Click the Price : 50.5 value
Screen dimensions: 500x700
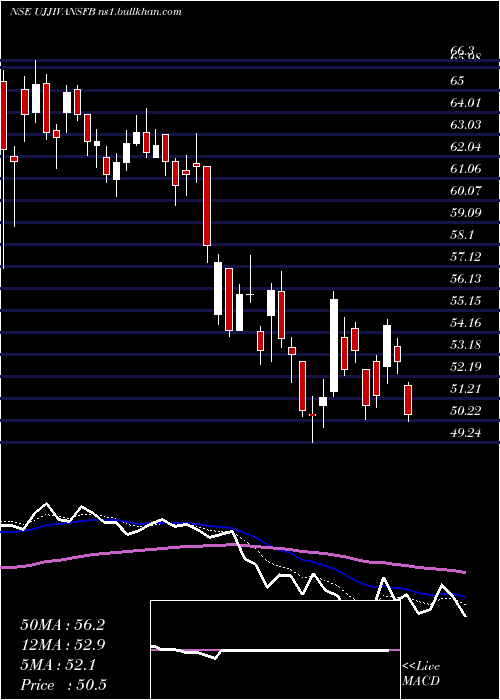[63, 685]
